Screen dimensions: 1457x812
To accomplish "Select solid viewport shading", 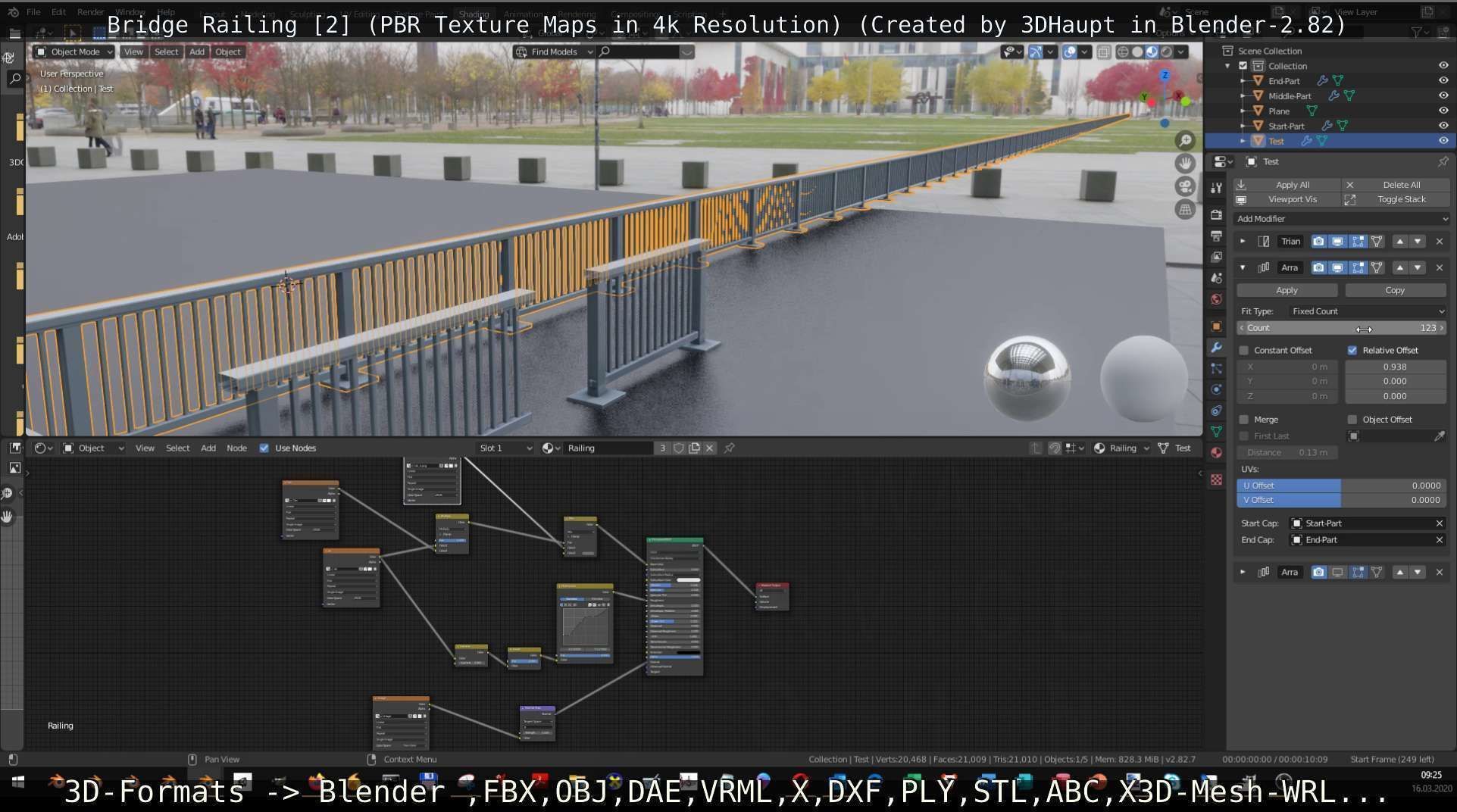I will coord(1137,52).
